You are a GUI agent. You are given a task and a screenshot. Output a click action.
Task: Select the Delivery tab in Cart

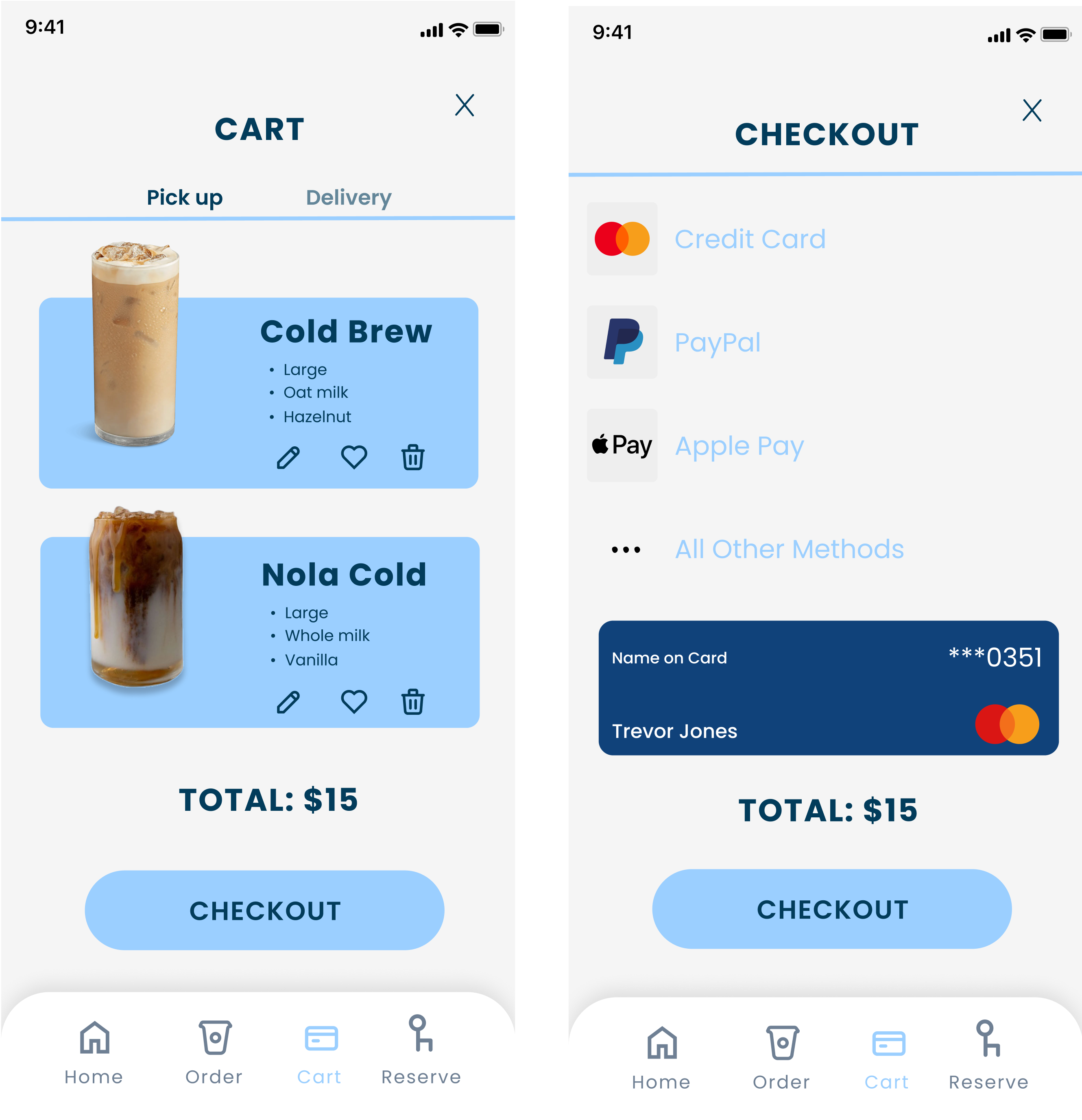coord(349,196)
